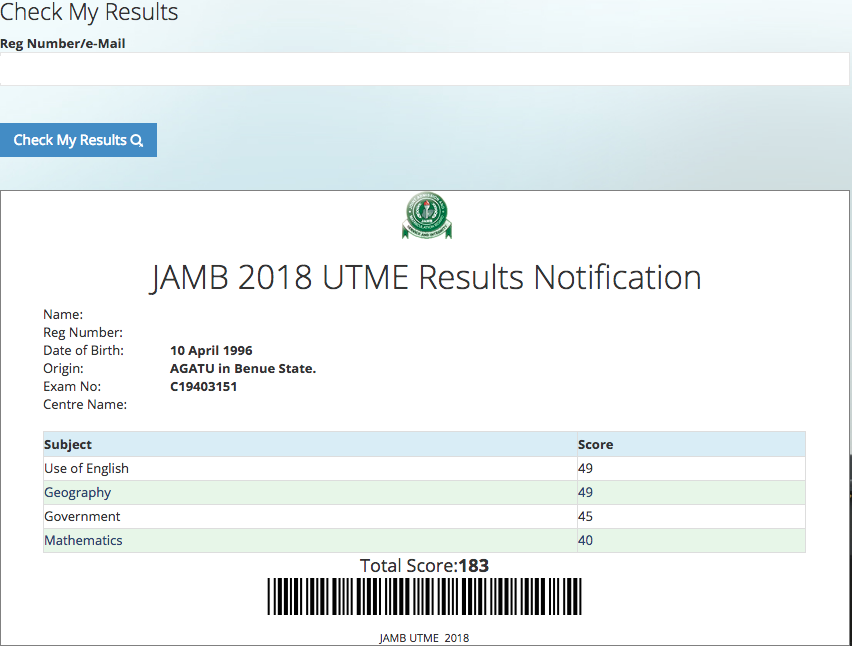Click the Geography score 49
The width and height of the screenshot is (852, 646).
click(691, 492)
